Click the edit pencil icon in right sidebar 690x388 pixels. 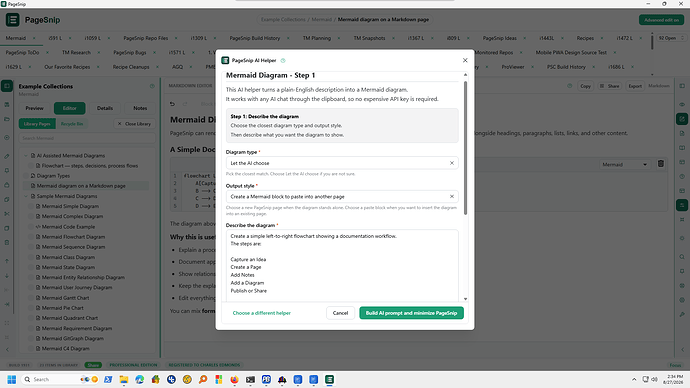(x=682, y=119)
